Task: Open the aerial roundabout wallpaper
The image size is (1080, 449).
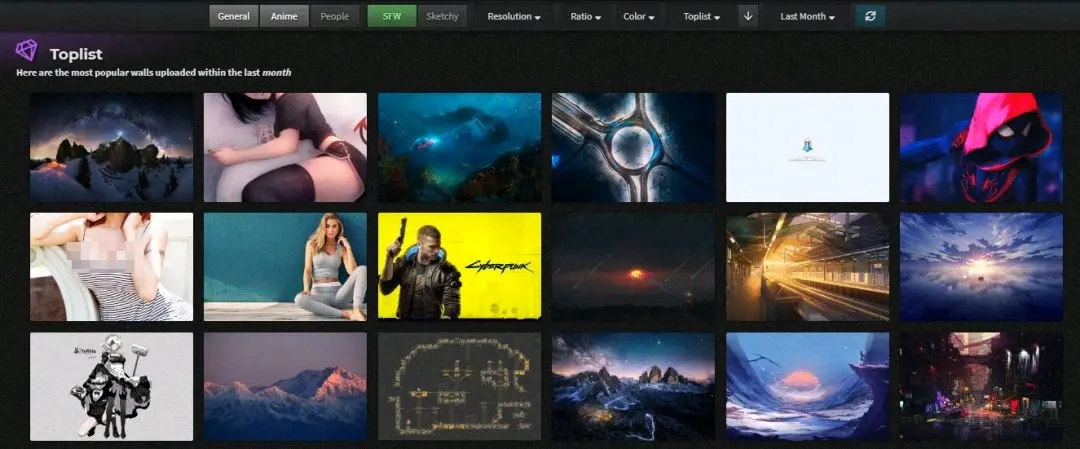Action: point(633,147)
